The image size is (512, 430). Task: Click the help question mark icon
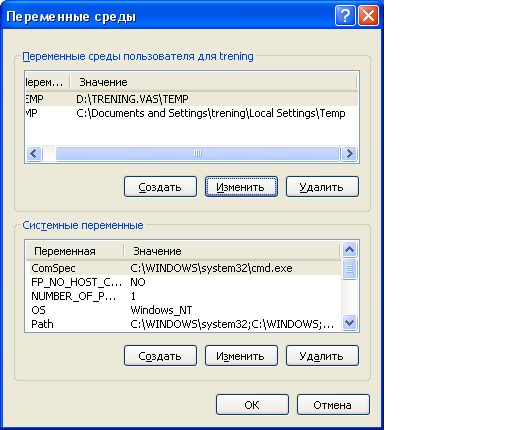345,15
